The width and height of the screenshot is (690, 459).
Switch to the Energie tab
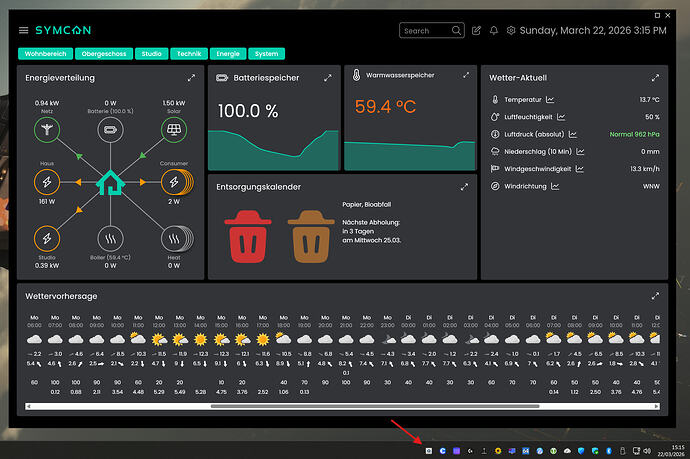229,54
